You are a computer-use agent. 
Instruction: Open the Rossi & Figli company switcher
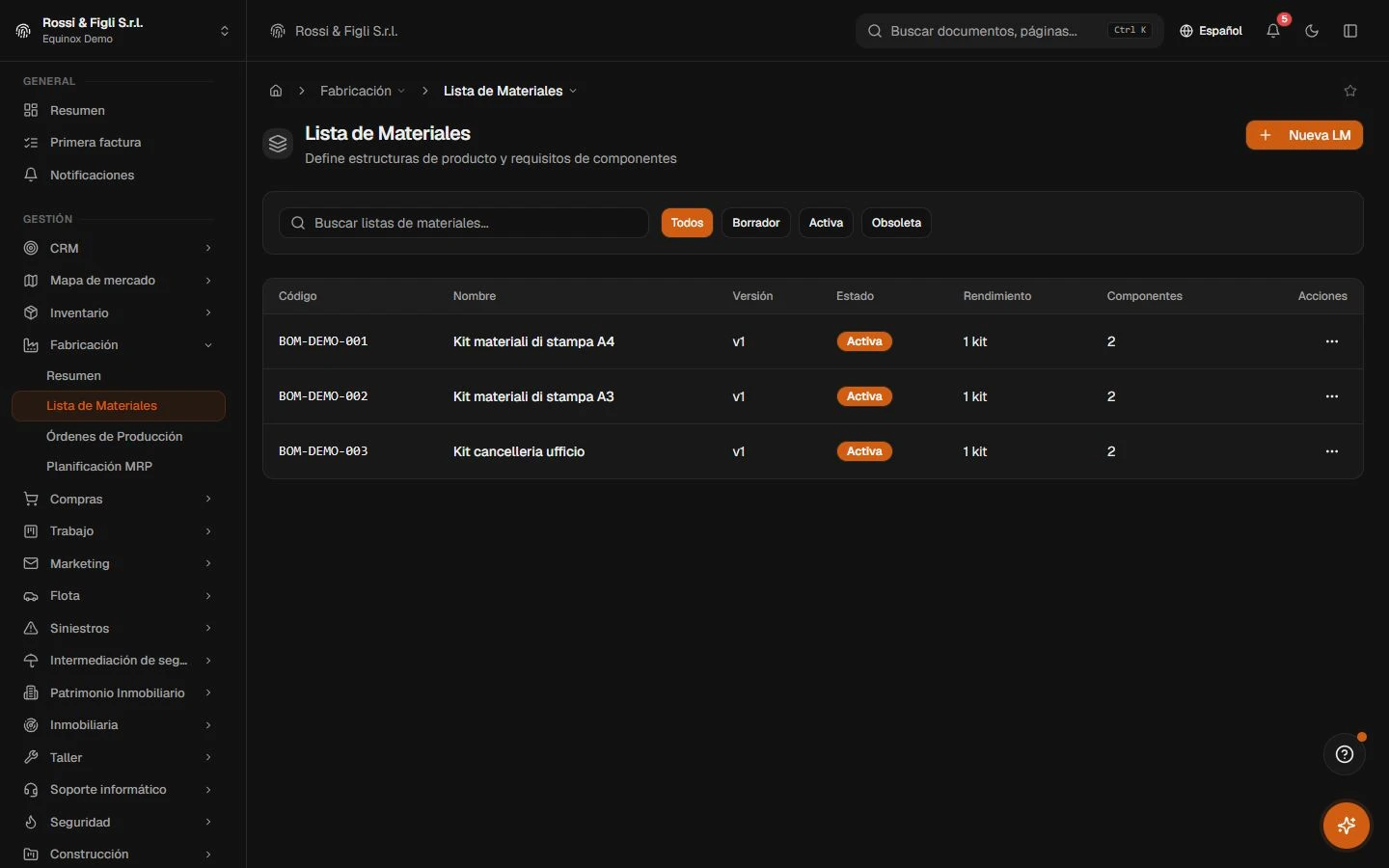(123, 31)
